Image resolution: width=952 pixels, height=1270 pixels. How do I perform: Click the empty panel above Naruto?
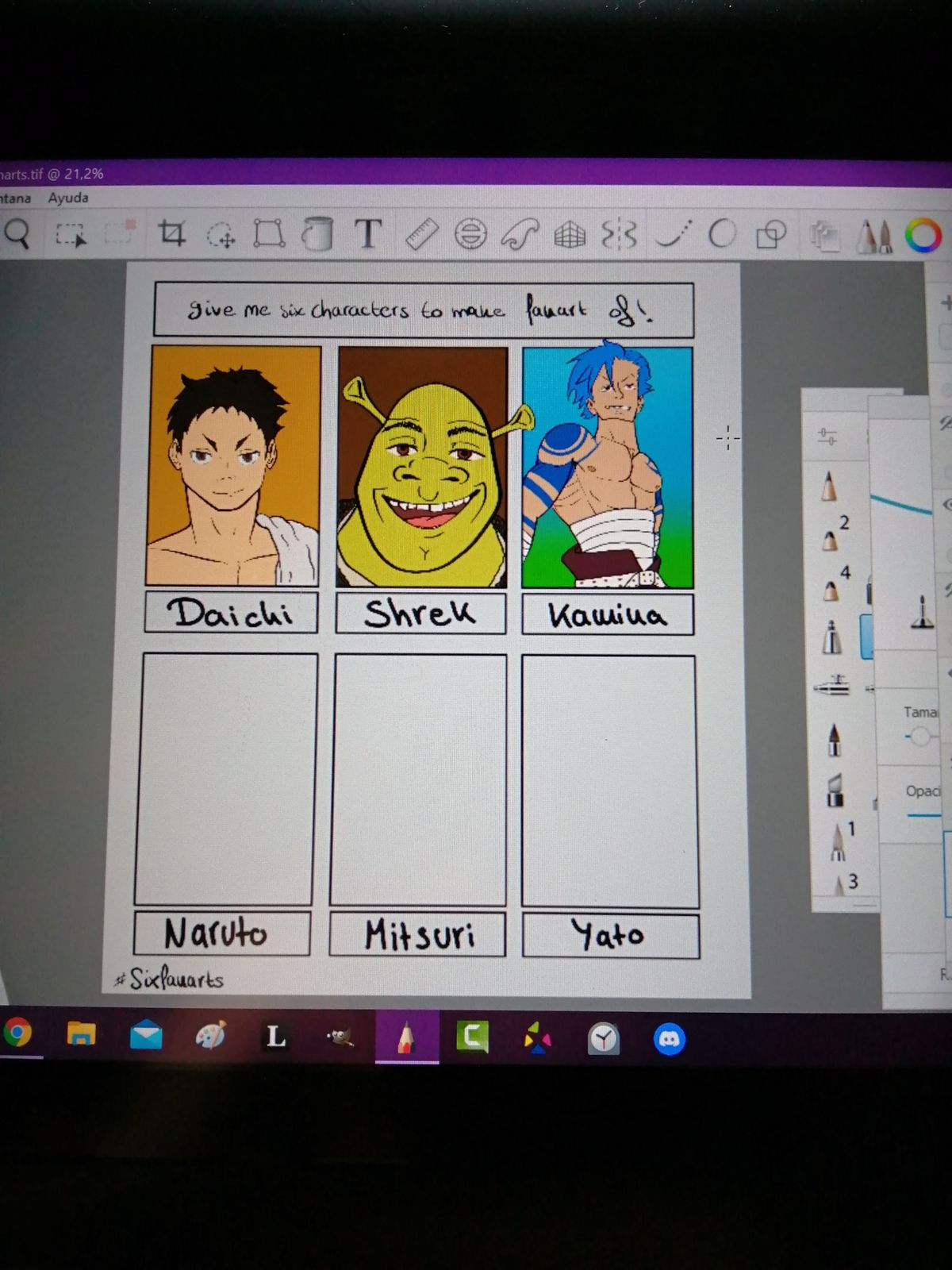click(226, 779)
